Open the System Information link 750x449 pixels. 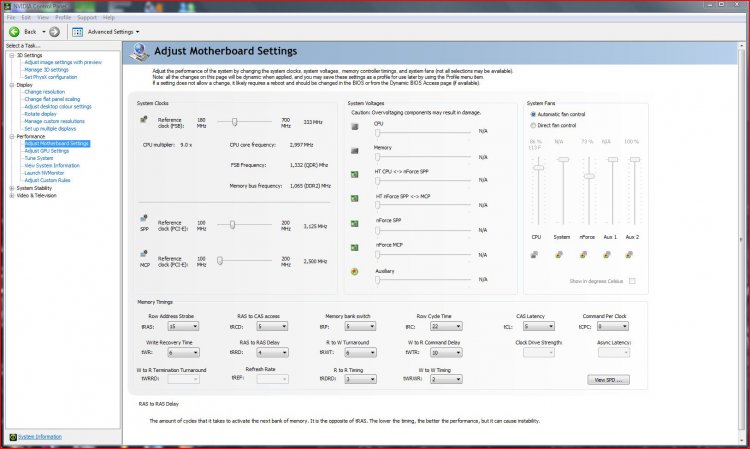(40, 437)
